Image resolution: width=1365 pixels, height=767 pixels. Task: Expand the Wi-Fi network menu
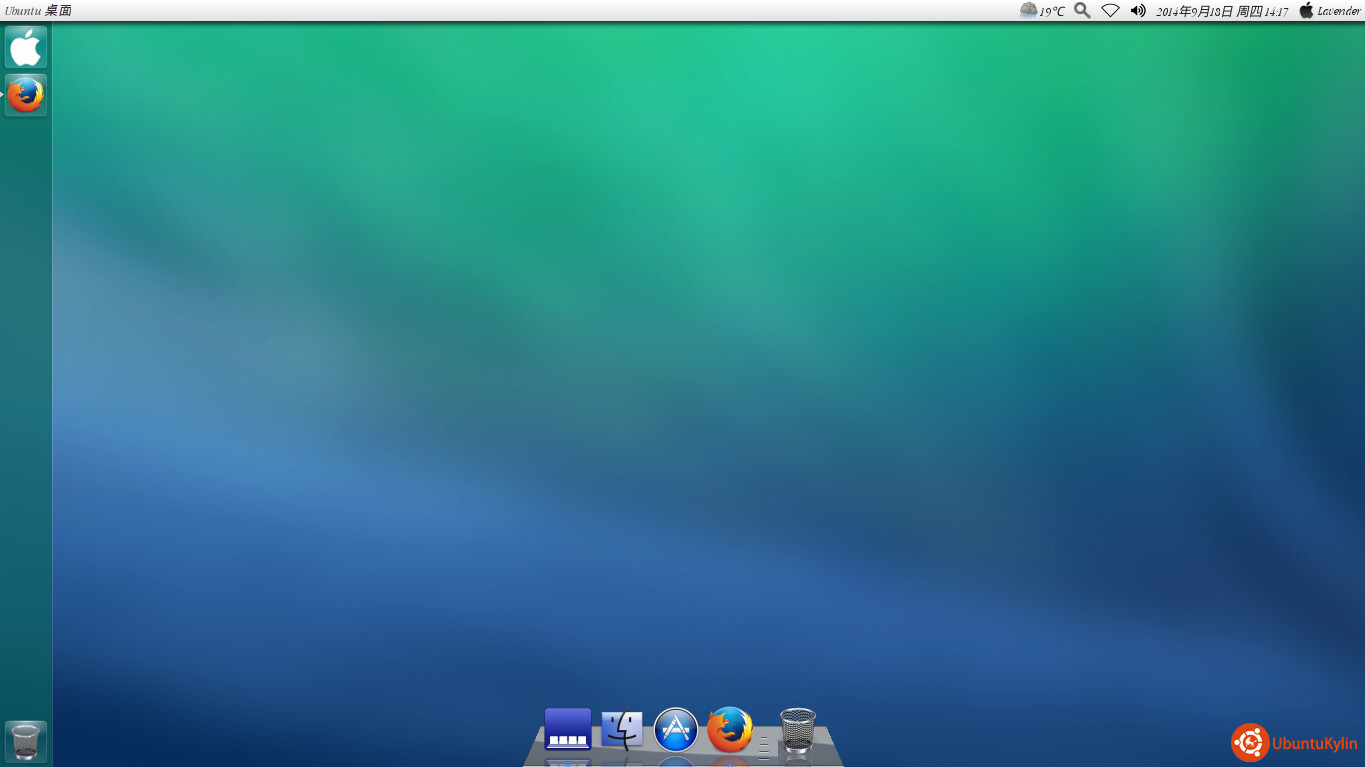pos(1110,10)
